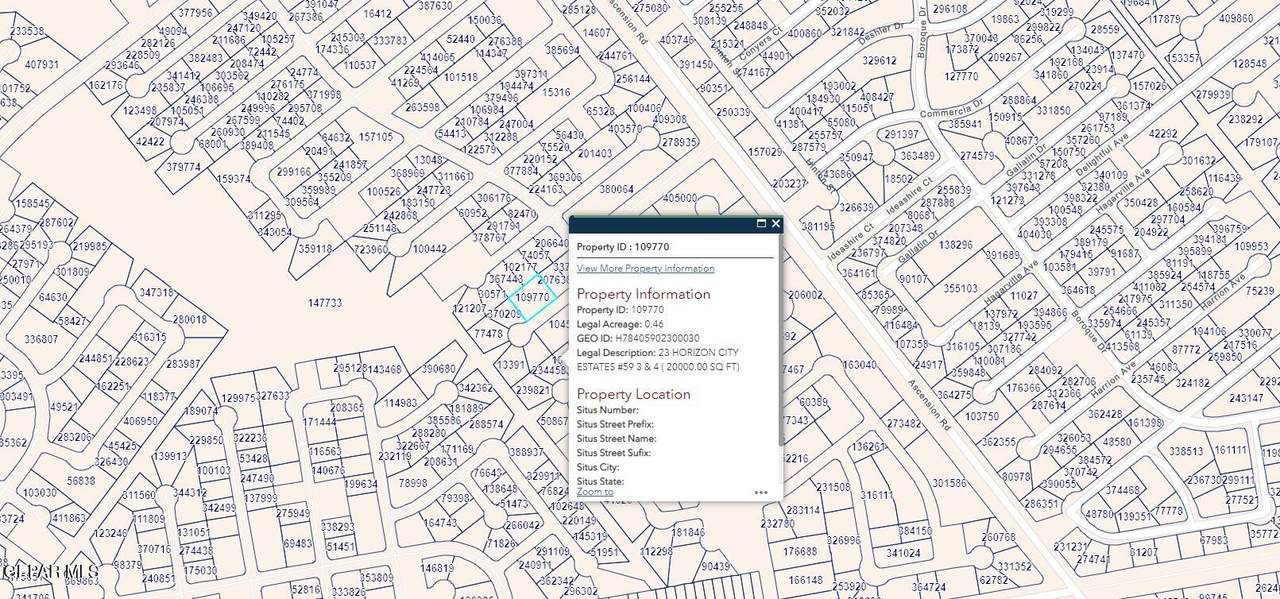Image resolution: width=1280 pixels, height=599 pixels.
Task: Click parcel 77478 on the map
Action: pyautogui.click(x=489, y=334)
